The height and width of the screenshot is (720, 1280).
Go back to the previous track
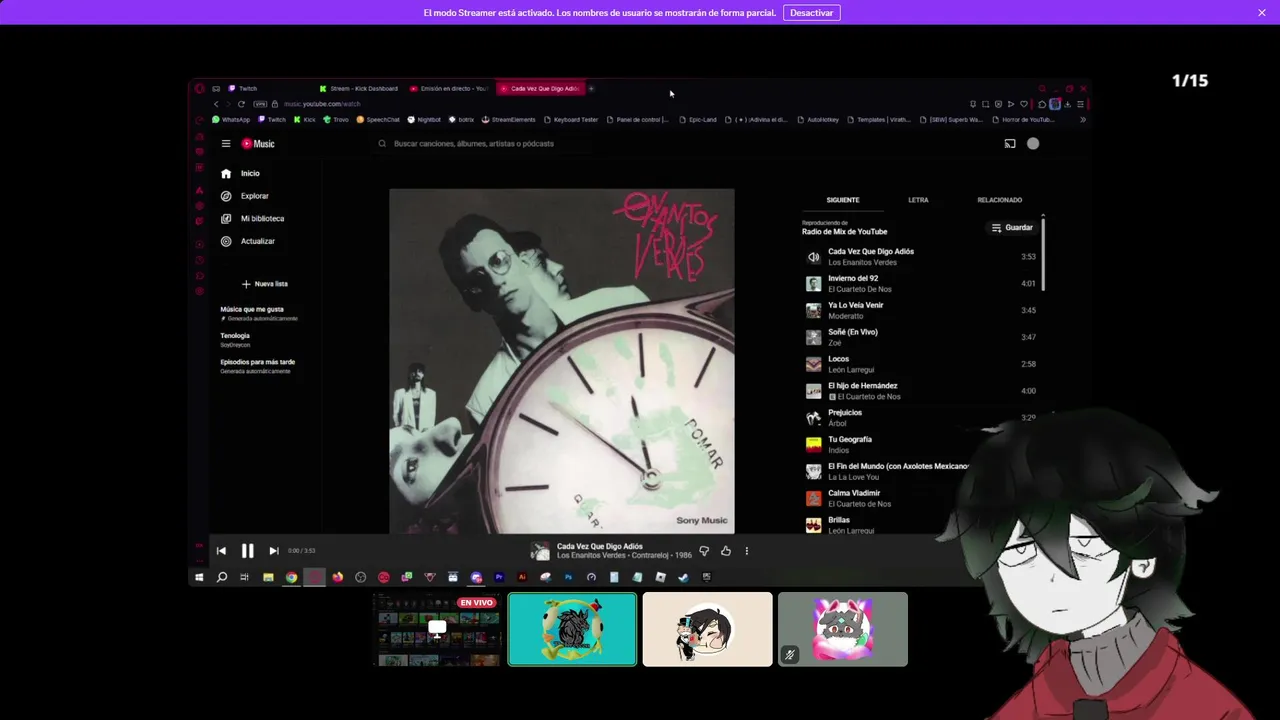coord(221,551)
